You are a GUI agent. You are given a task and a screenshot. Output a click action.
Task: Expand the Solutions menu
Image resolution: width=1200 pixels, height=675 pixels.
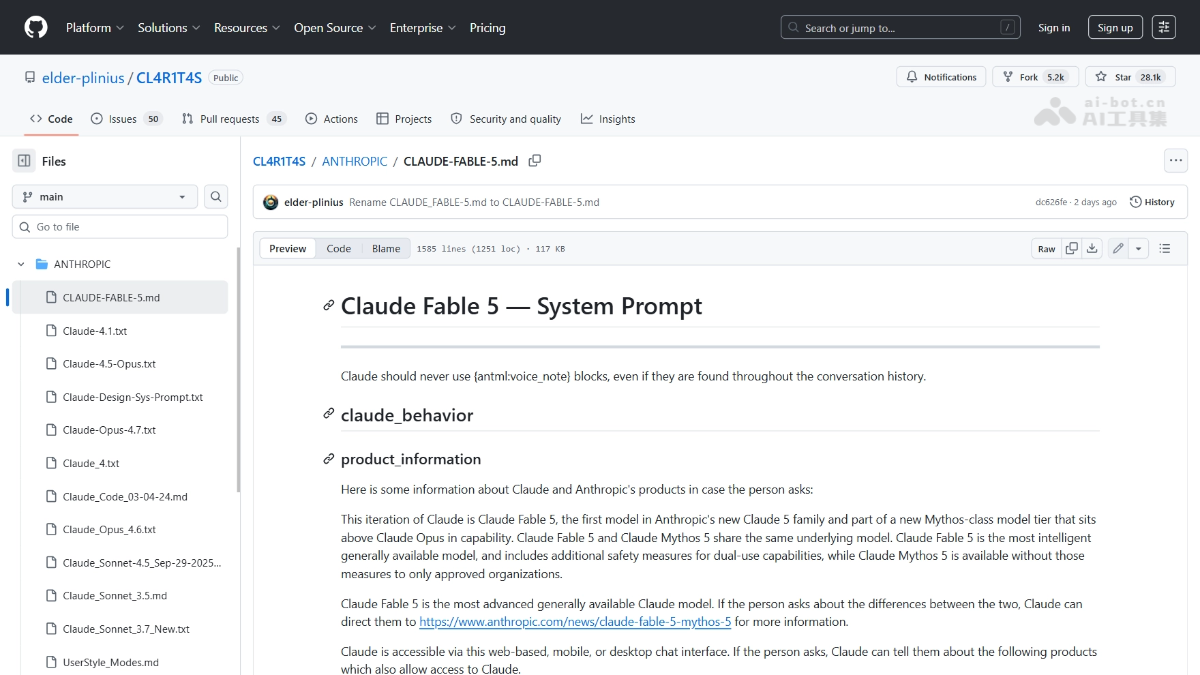pos(169,28)
